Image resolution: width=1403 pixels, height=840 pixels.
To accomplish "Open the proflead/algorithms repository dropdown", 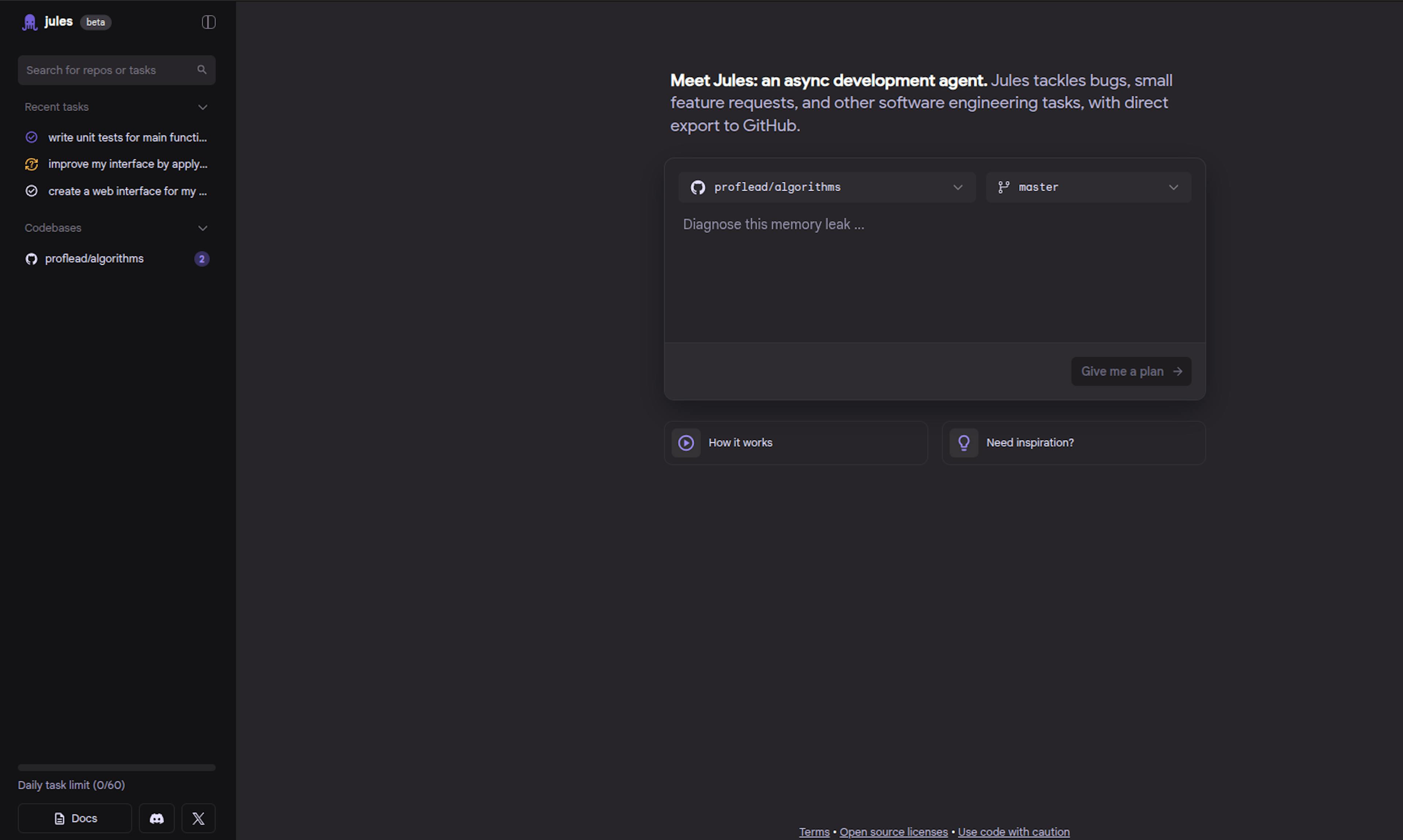I will pos(826,187).
